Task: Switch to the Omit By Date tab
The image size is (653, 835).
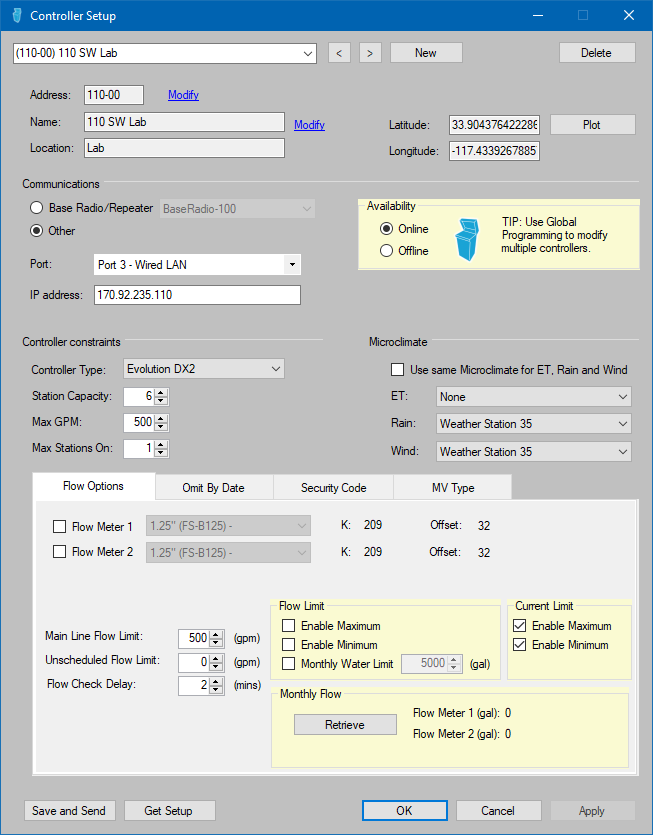Action: pyautogui.click(x=214, y=488)
